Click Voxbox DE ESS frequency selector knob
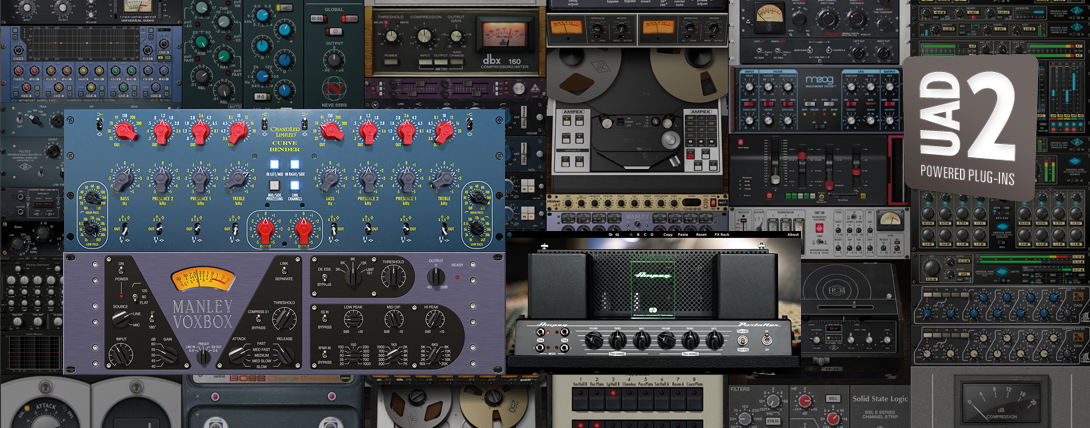Viewport: 1090px width, 428px height. 352,277
